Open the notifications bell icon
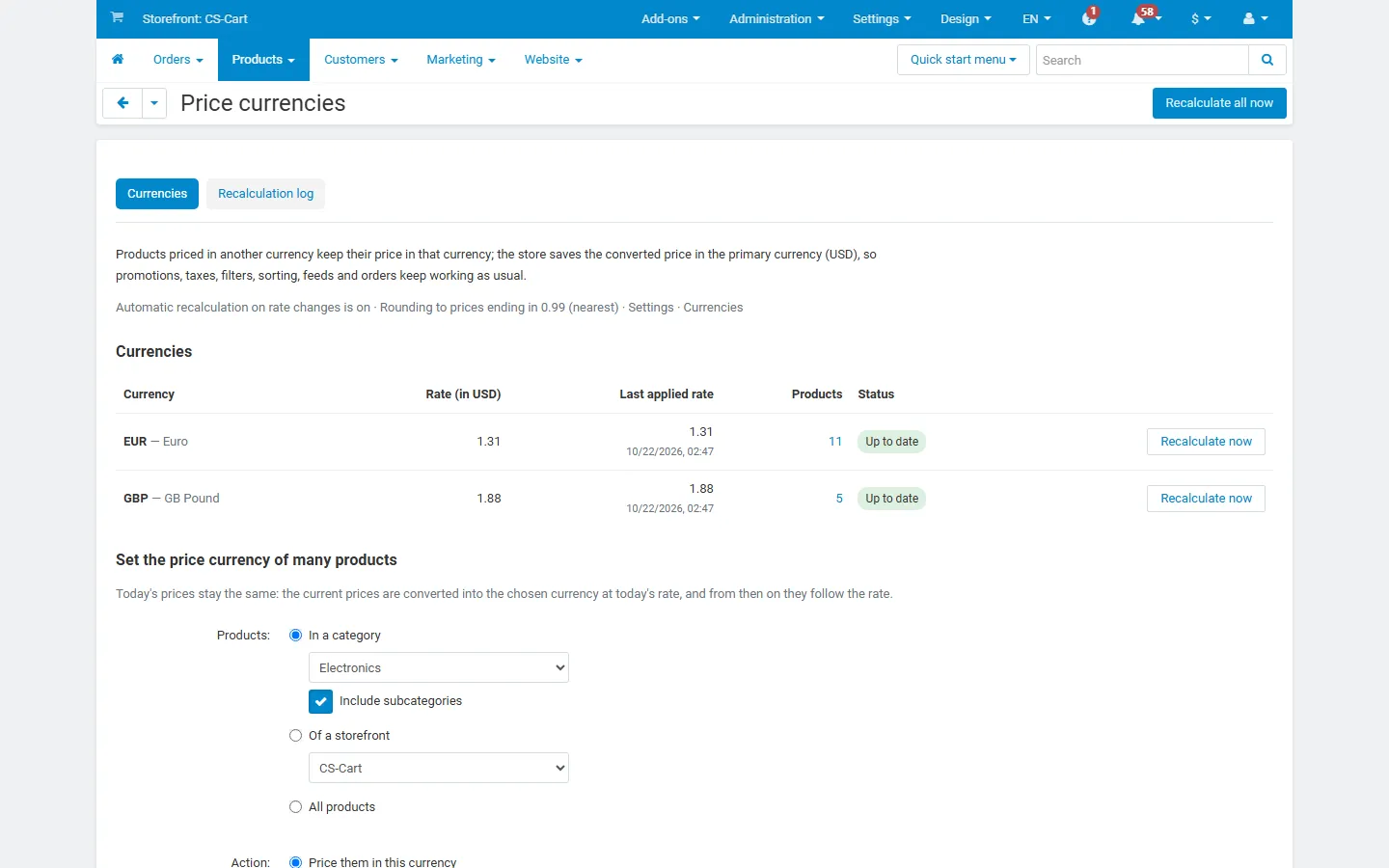 (x=1145, y=18)
